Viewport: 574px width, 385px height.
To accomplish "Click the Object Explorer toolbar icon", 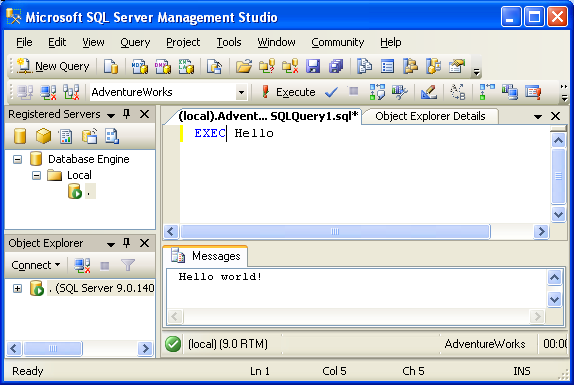I will point(410,66).
